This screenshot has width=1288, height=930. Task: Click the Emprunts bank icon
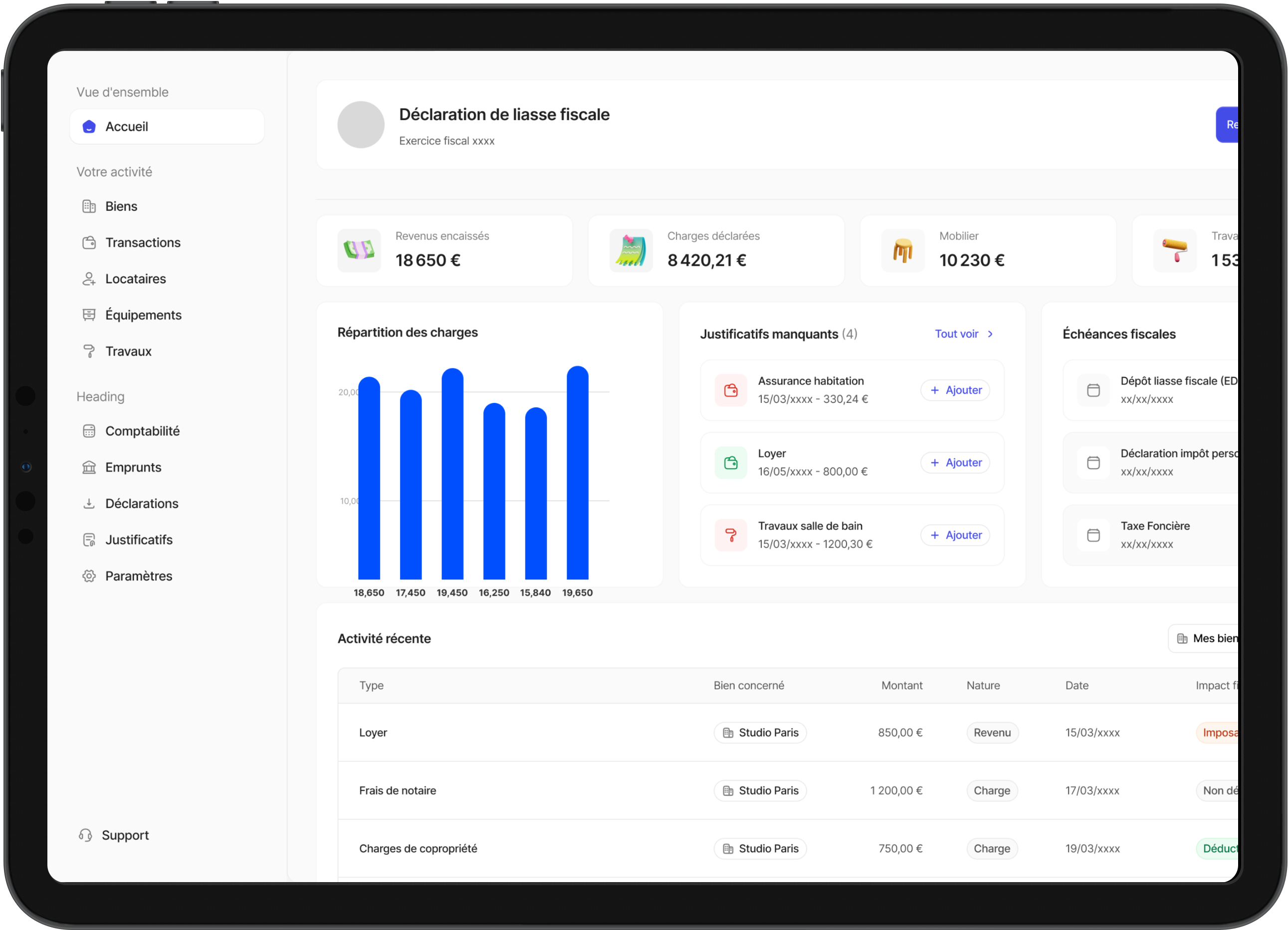90,467
